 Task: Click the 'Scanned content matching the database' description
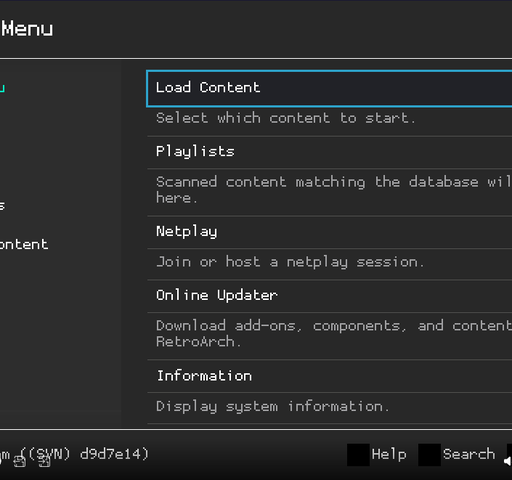333,190
